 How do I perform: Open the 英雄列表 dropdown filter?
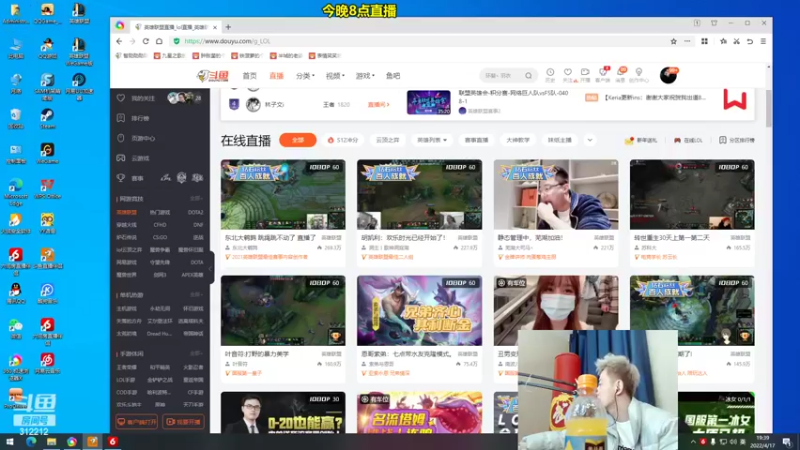pyautogui.click(x=432, y=140)
